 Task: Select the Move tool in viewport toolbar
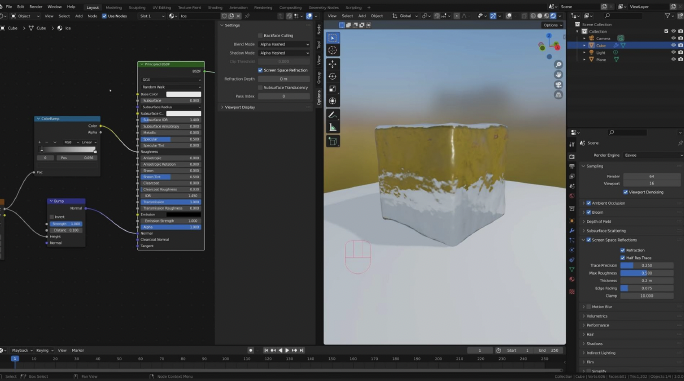332,64
